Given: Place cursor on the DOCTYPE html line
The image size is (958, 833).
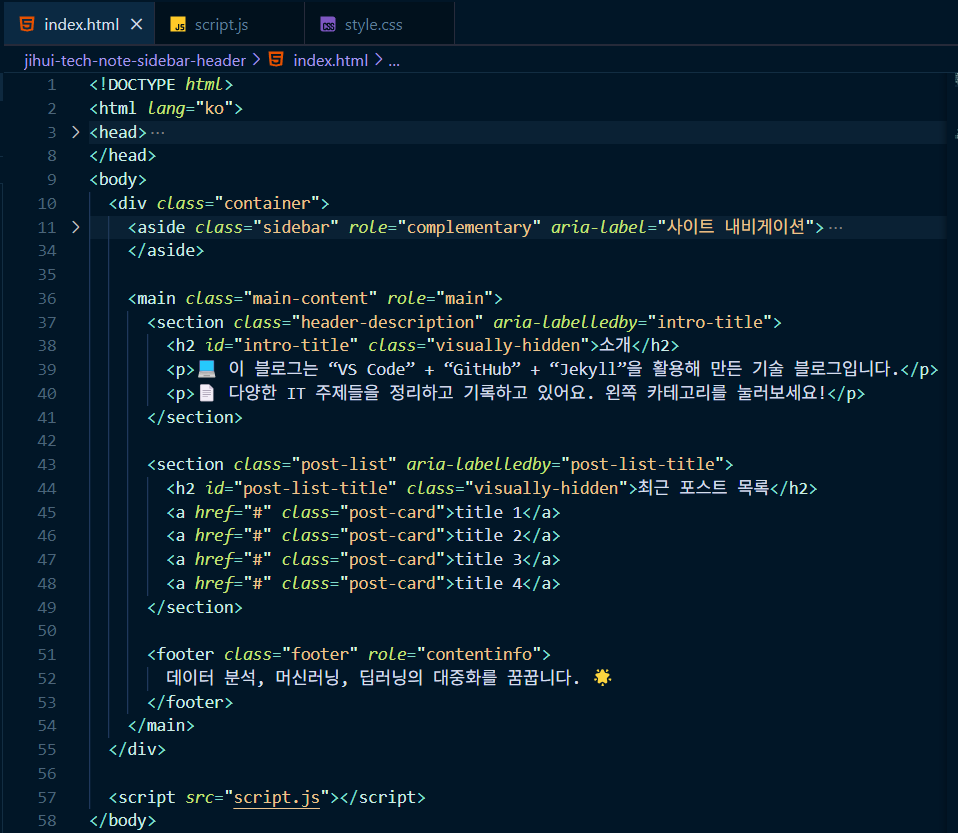Looking at the screenshot, I should coord(161,84).
